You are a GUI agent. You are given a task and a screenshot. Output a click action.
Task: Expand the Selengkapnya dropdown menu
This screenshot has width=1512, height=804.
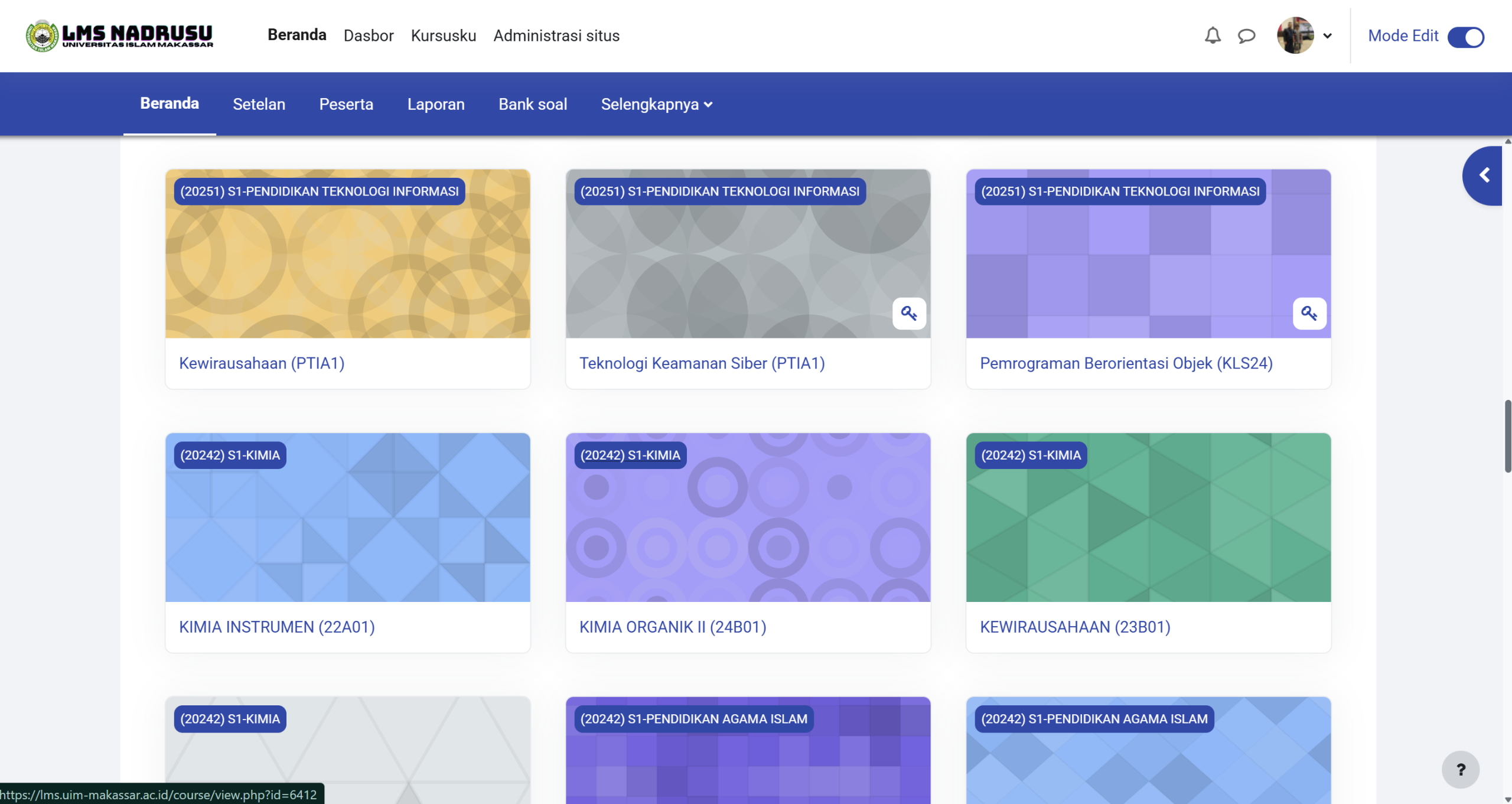click(x=656, y=105)
